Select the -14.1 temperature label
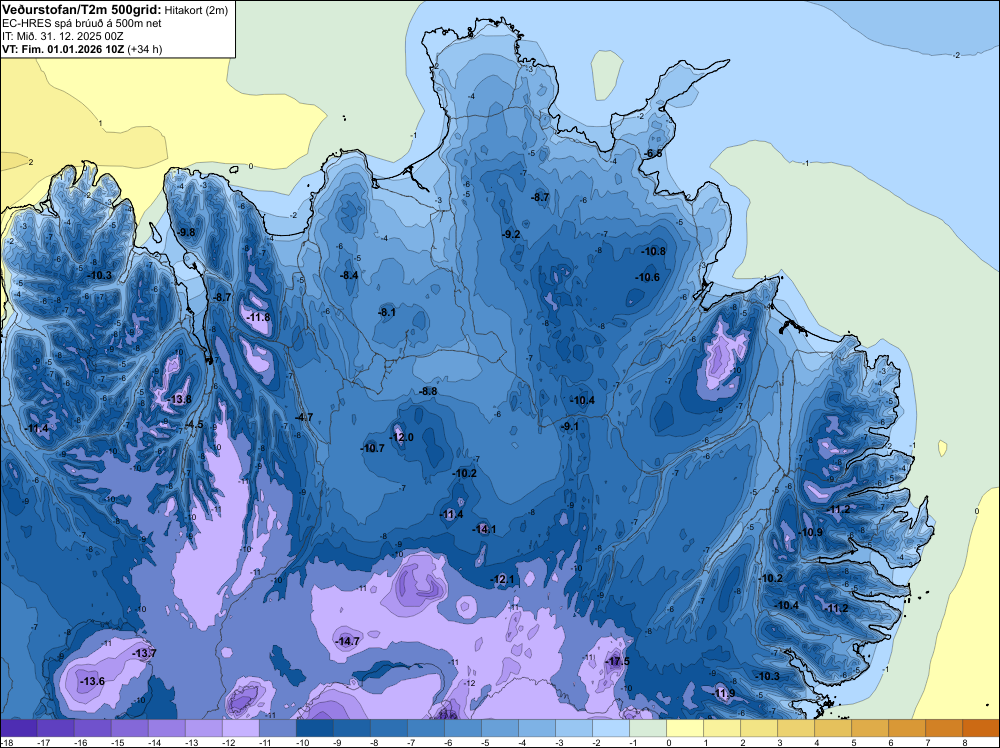 [x=484, y=529]
